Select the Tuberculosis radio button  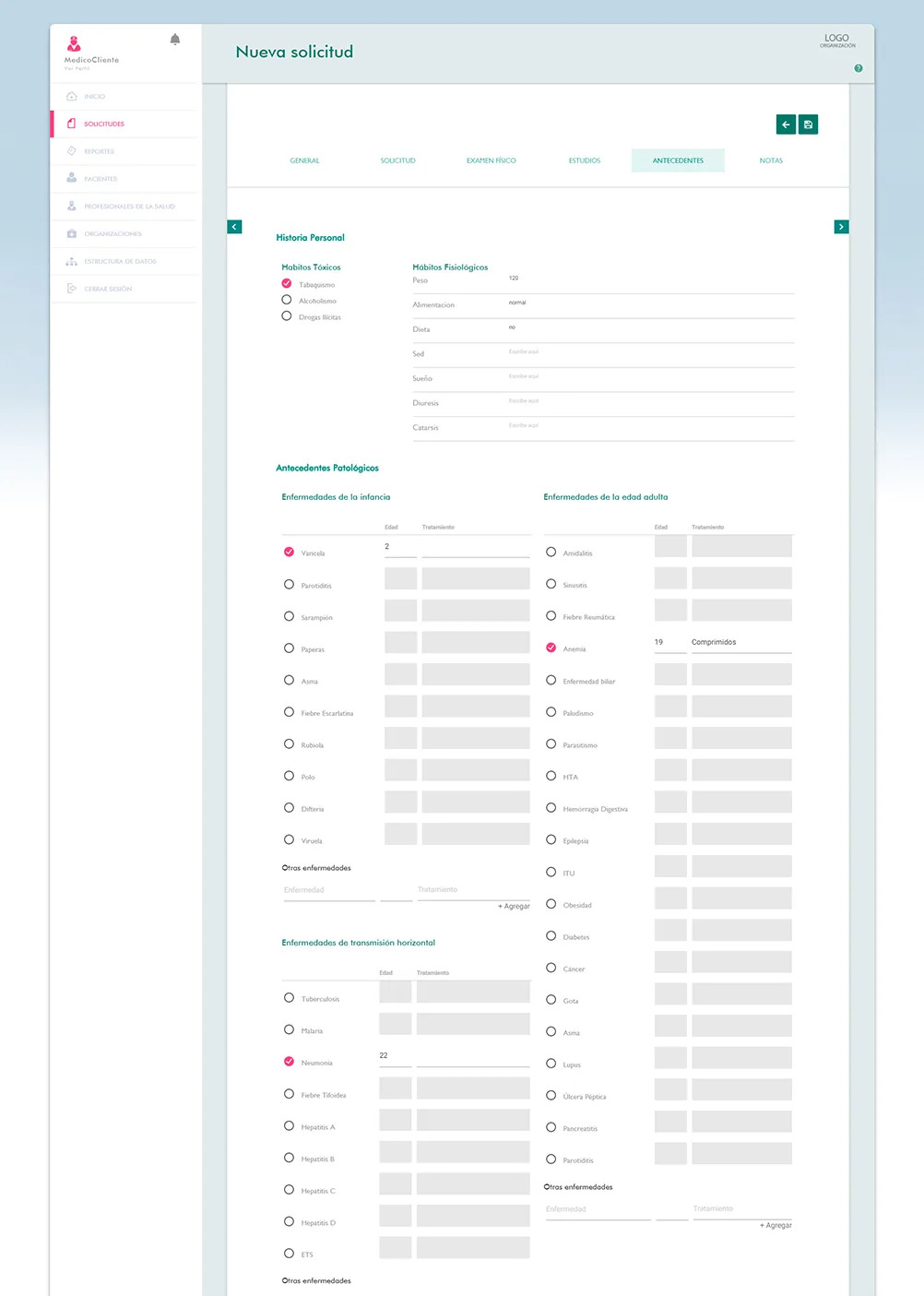coord(289,997)
